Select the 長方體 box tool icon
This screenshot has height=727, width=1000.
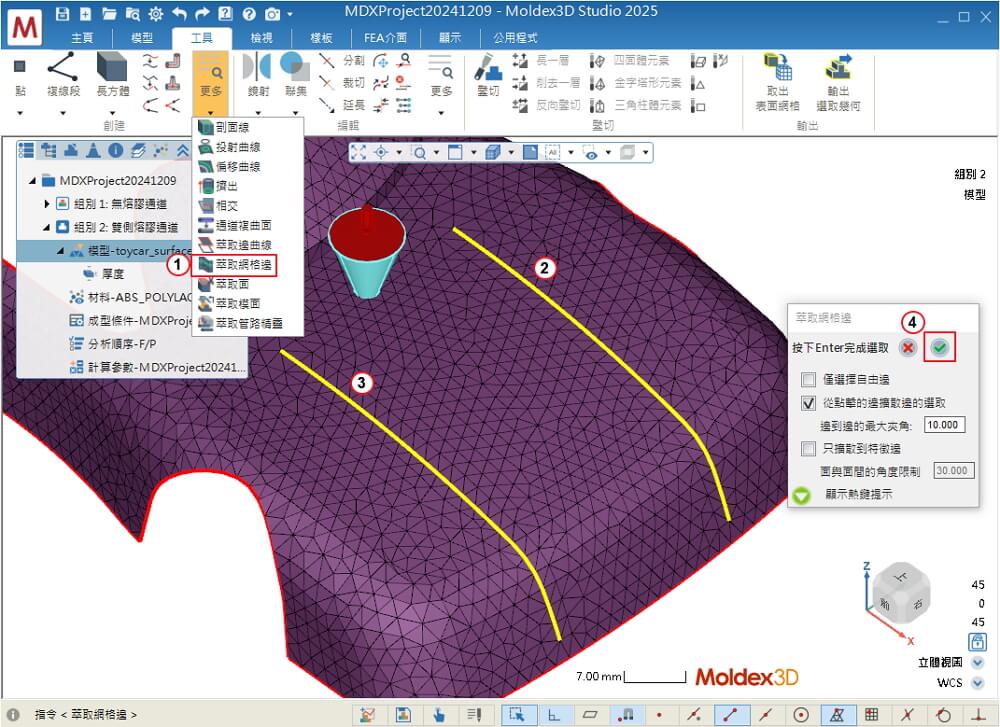point(112,66)
